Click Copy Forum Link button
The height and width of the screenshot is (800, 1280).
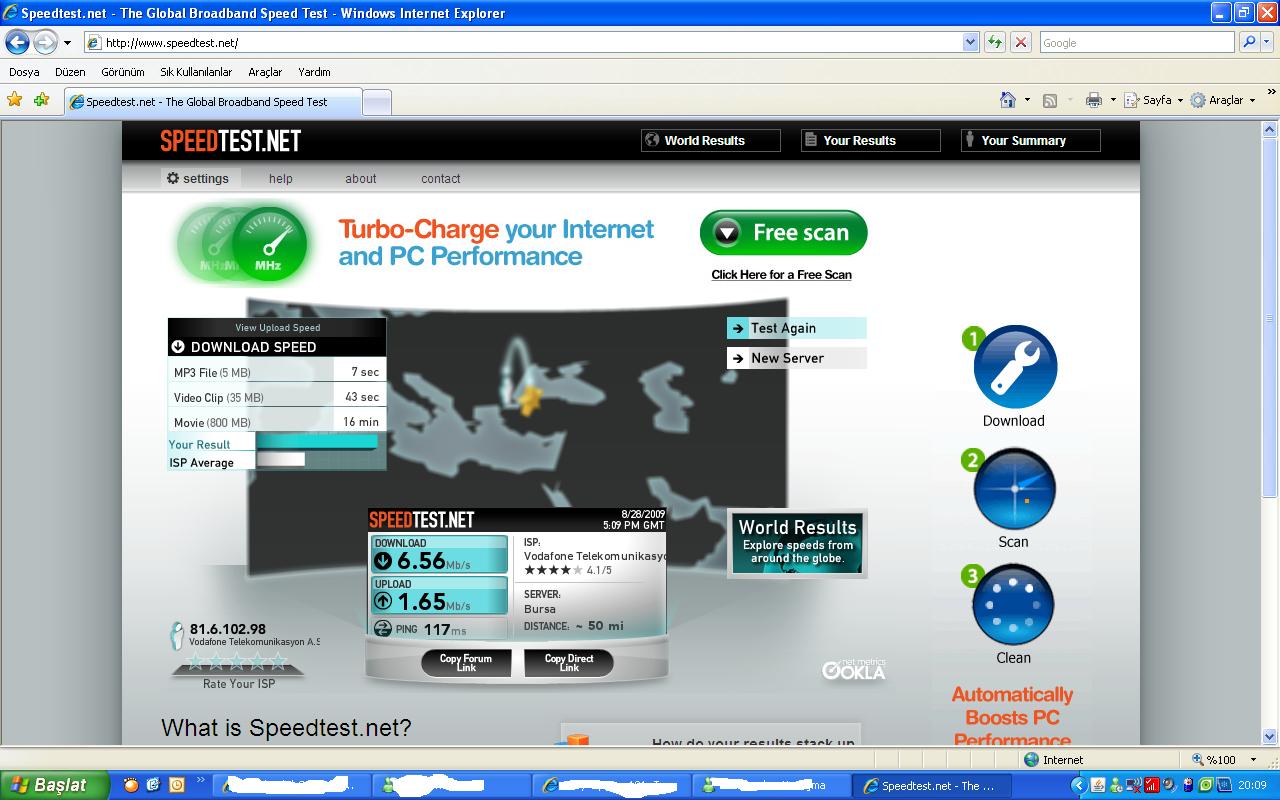[x=466, y=663]
